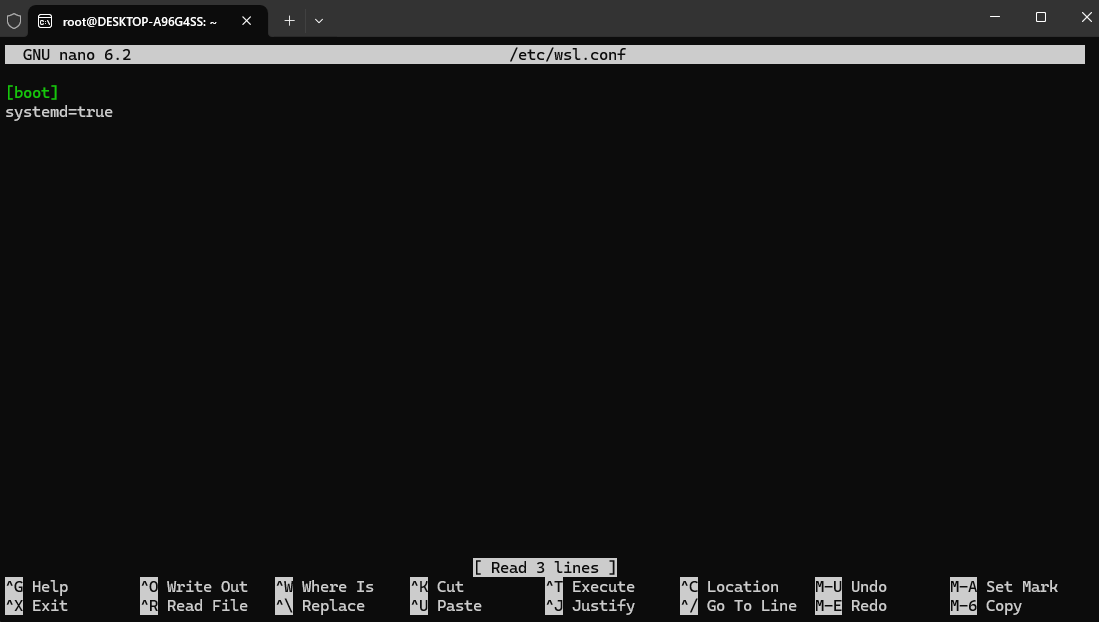Viewport: 1099px width, 622px height.
Task: Click the ^T Execute shortcut
Action: [x=590, y=587]
